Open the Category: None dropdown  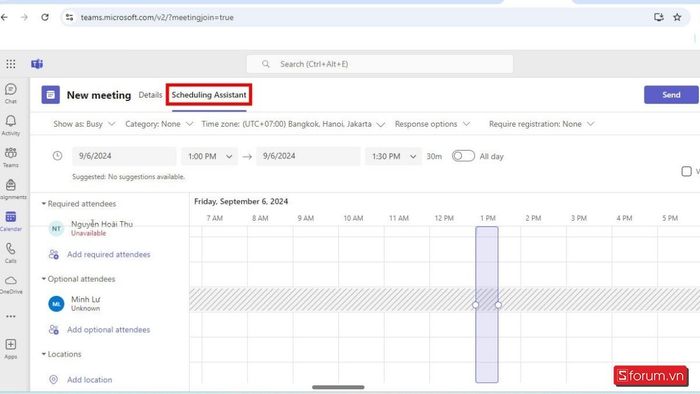pos(159,124)
